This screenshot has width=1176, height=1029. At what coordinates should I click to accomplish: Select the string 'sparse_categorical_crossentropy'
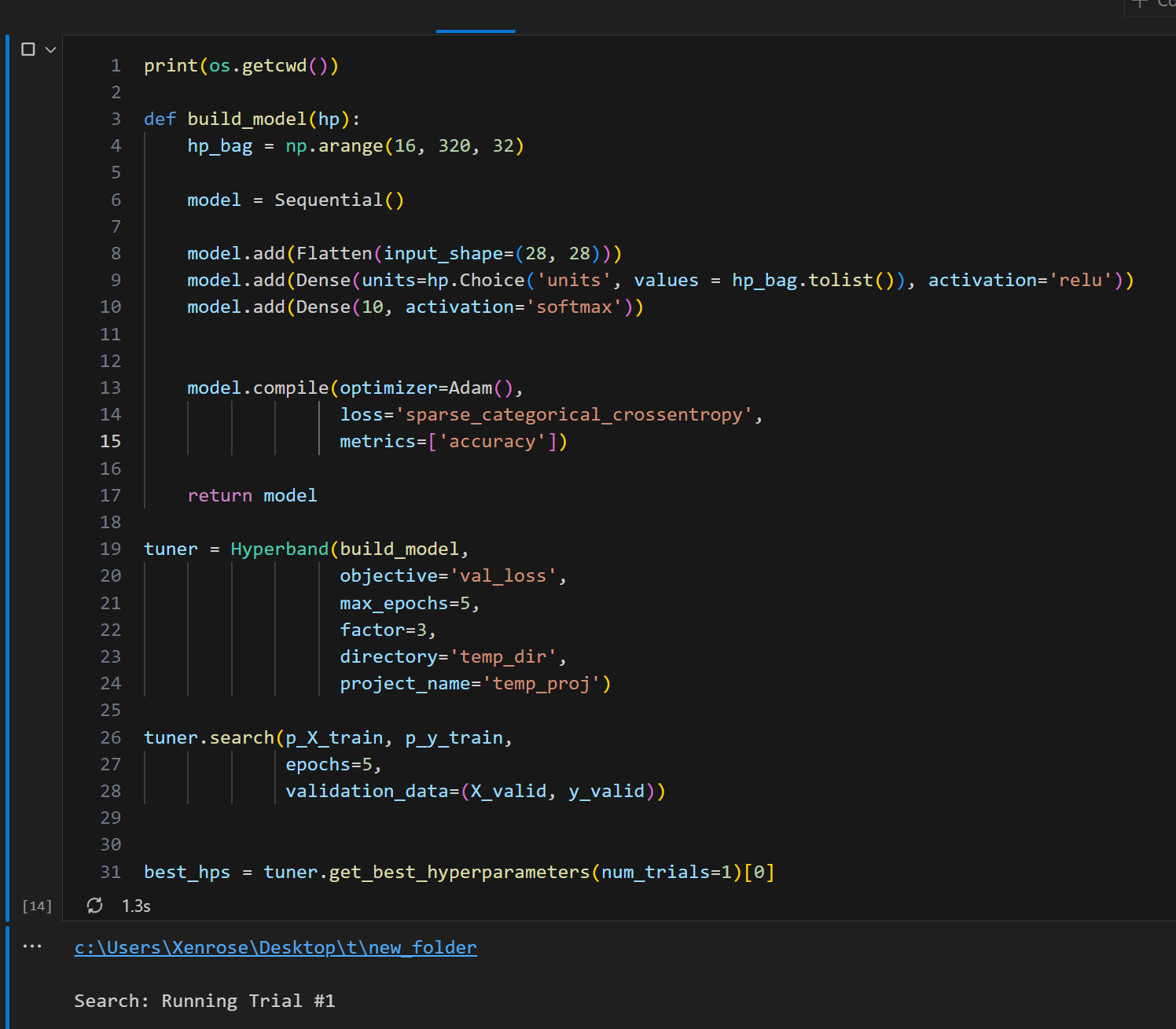577,414
